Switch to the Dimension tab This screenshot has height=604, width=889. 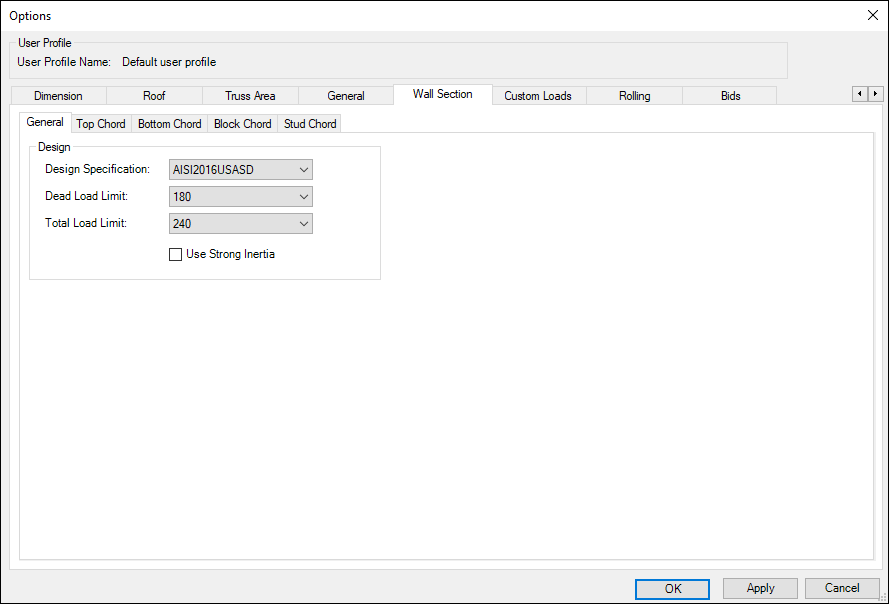point(58,96)
